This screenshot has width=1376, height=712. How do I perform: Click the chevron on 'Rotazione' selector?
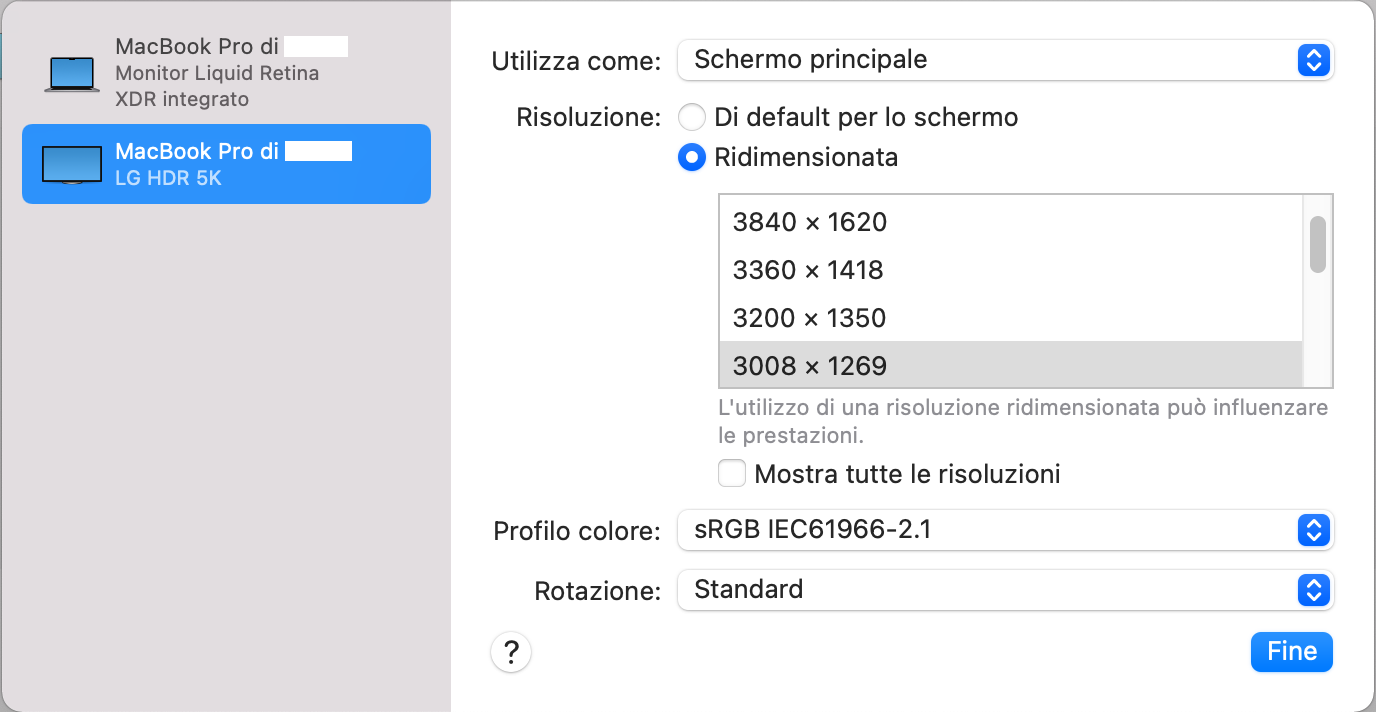click(1313, 590)
